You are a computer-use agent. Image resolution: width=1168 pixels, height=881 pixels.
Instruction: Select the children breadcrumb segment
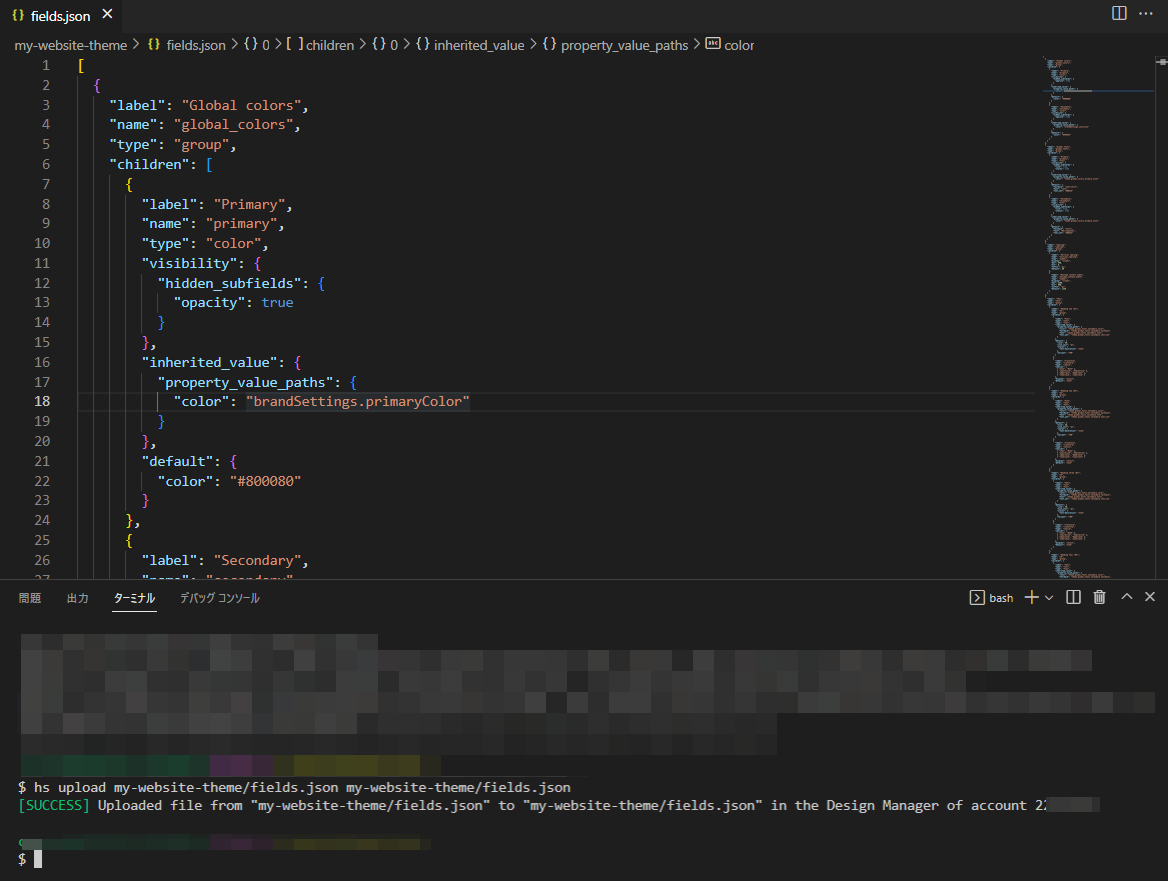pyautogui.click(x=330, y=45)
